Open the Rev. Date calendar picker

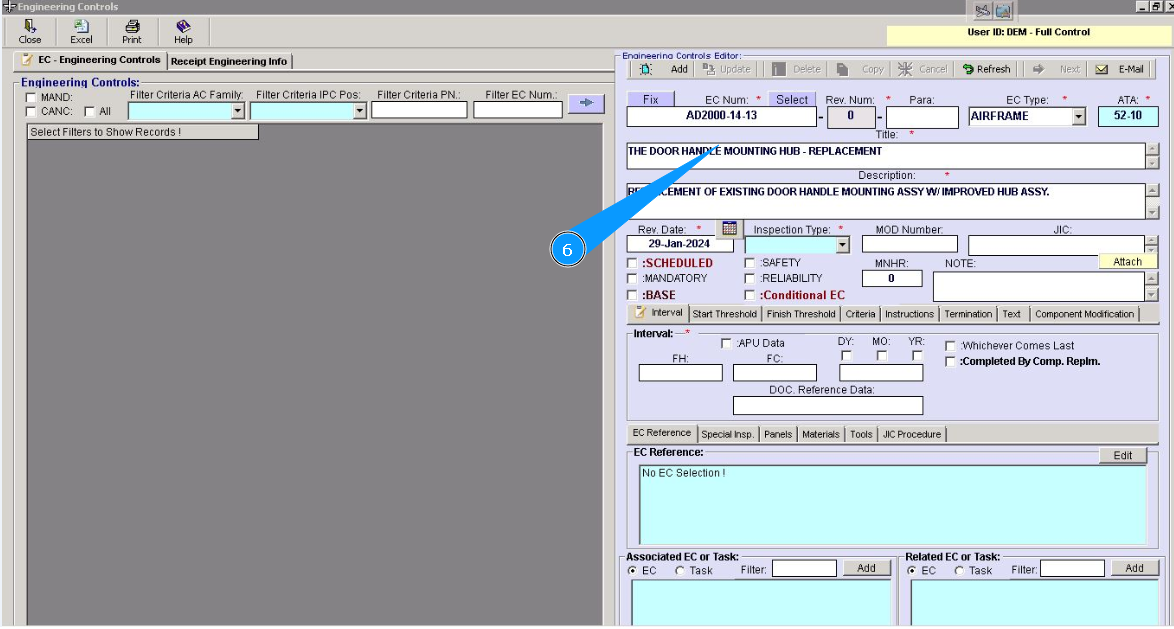pos(729,228)
